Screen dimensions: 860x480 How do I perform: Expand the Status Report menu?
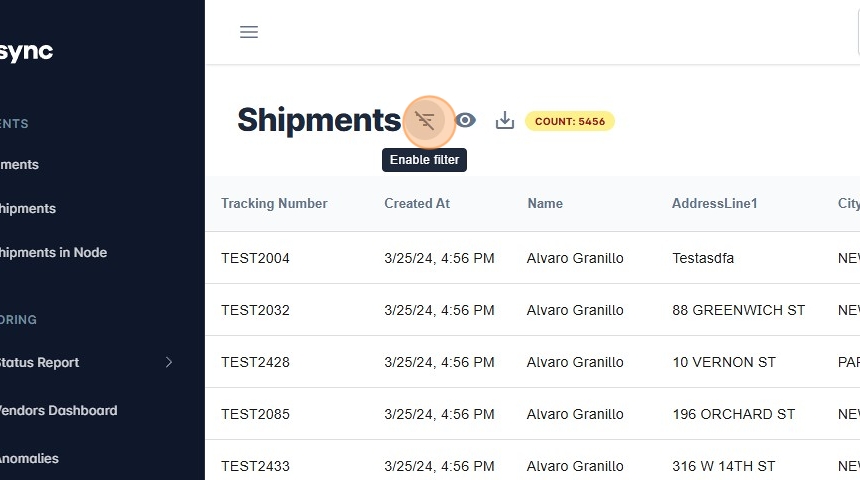point(168,362)
